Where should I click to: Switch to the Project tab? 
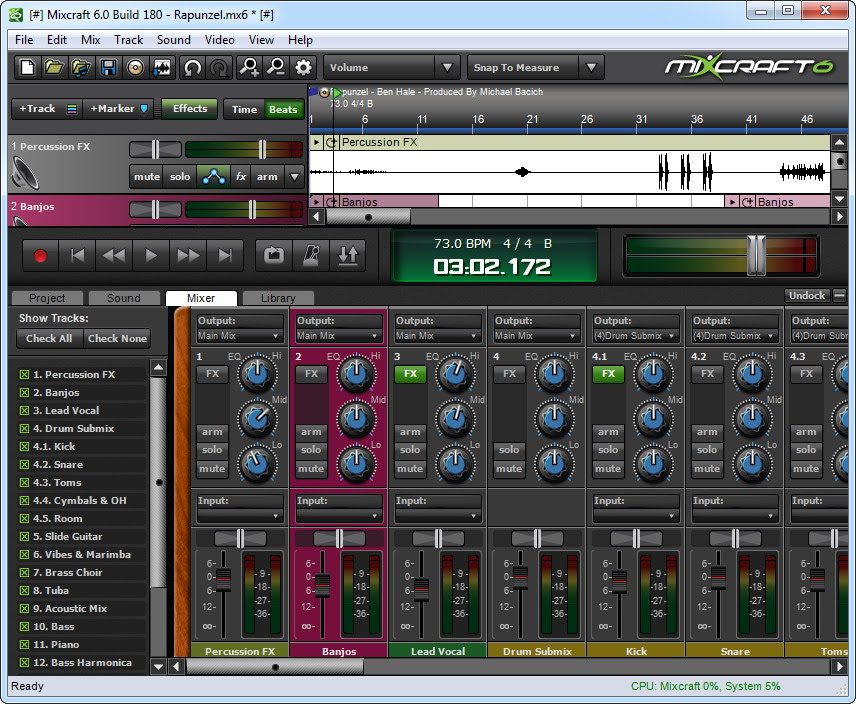pyautogui.click(x=47, y=298)
